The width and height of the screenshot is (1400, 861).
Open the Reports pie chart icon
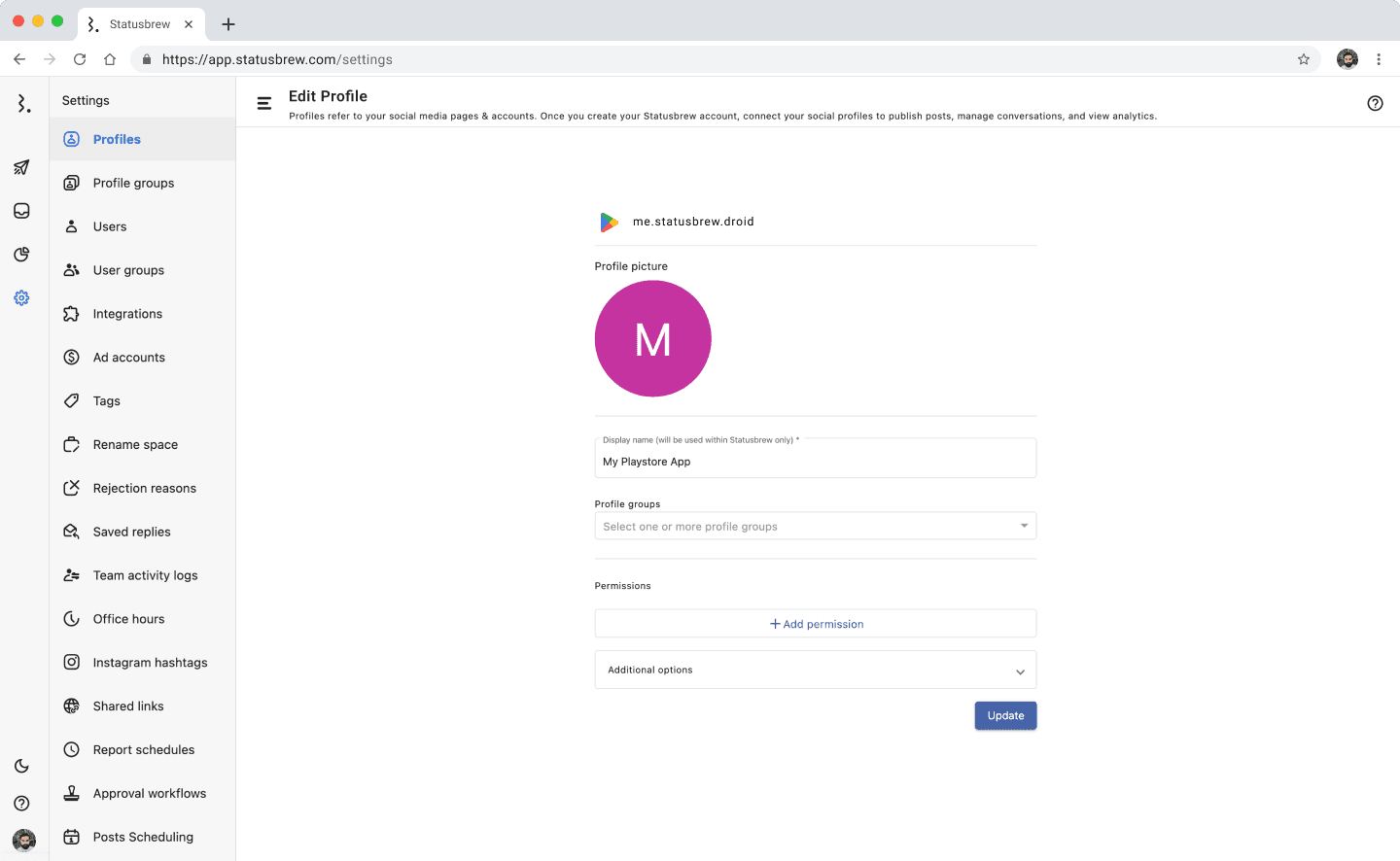coord(21,255)
